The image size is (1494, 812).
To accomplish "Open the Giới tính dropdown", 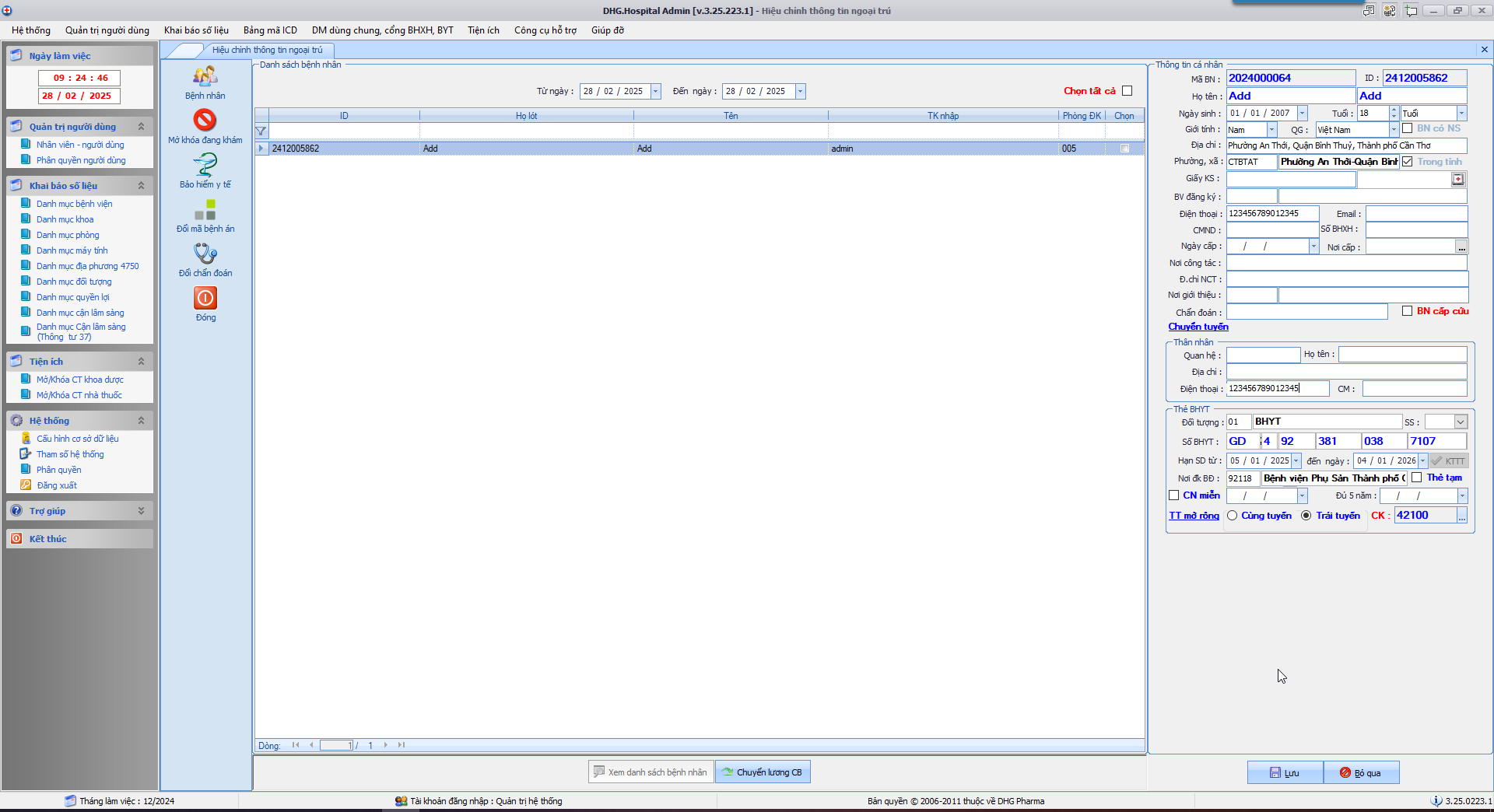I will 1271,130.
